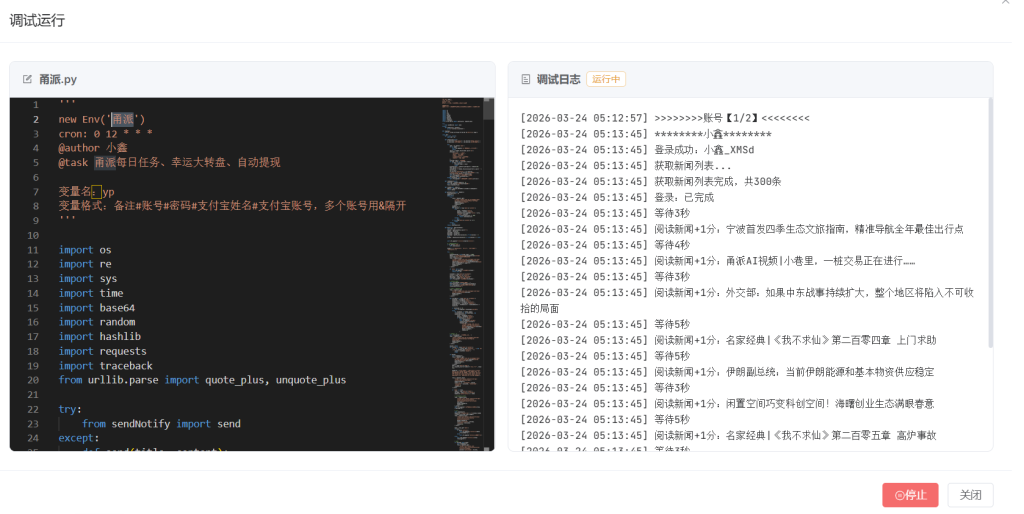Click the "import base64" line
The height and width of the screenshot is (514, 1024).
[97, 308]
